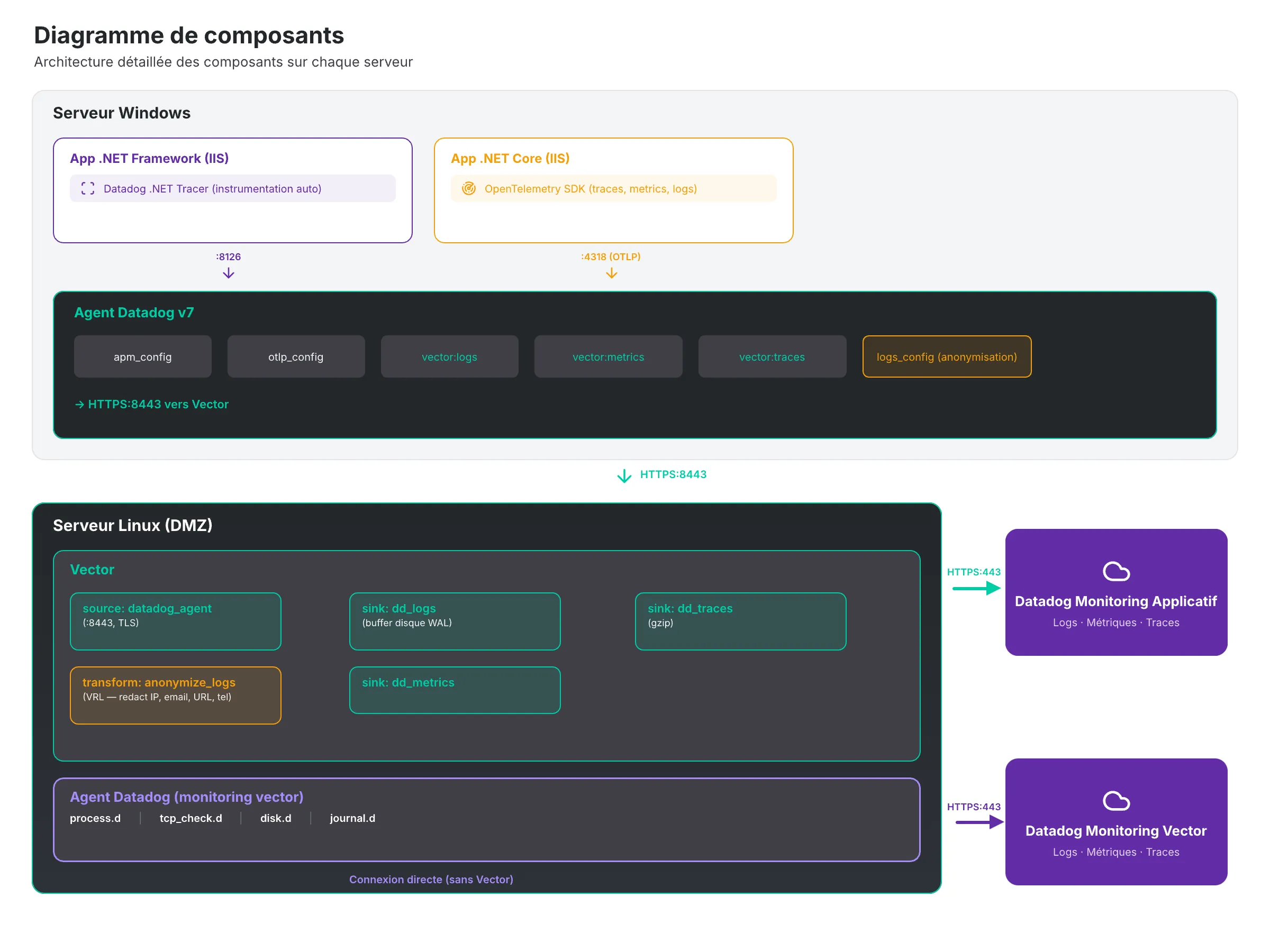
Task: Expand the Agent Datadog v7 panel
Action: click(134, 312)
